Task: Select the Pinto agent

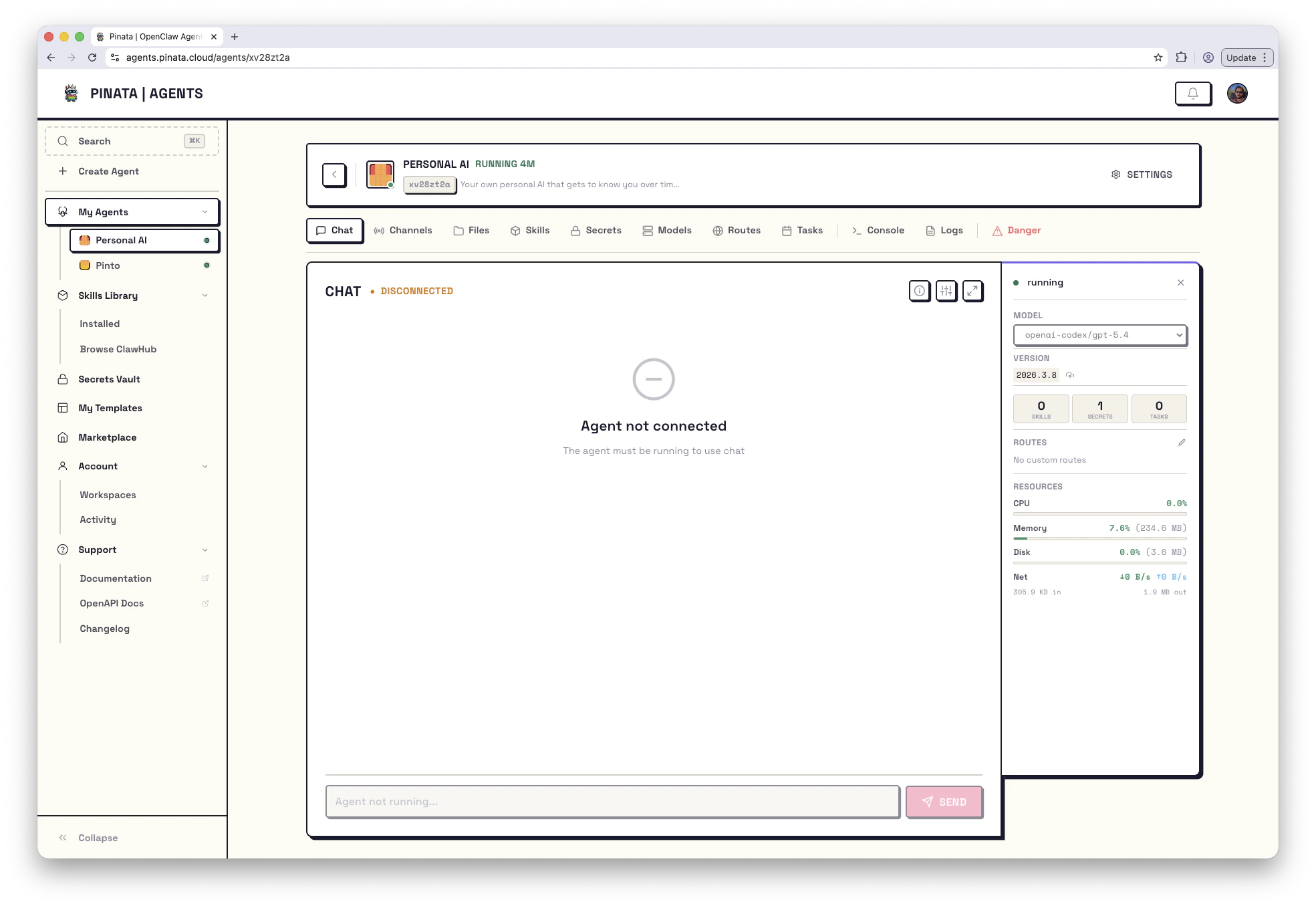Action: (108, 265)
